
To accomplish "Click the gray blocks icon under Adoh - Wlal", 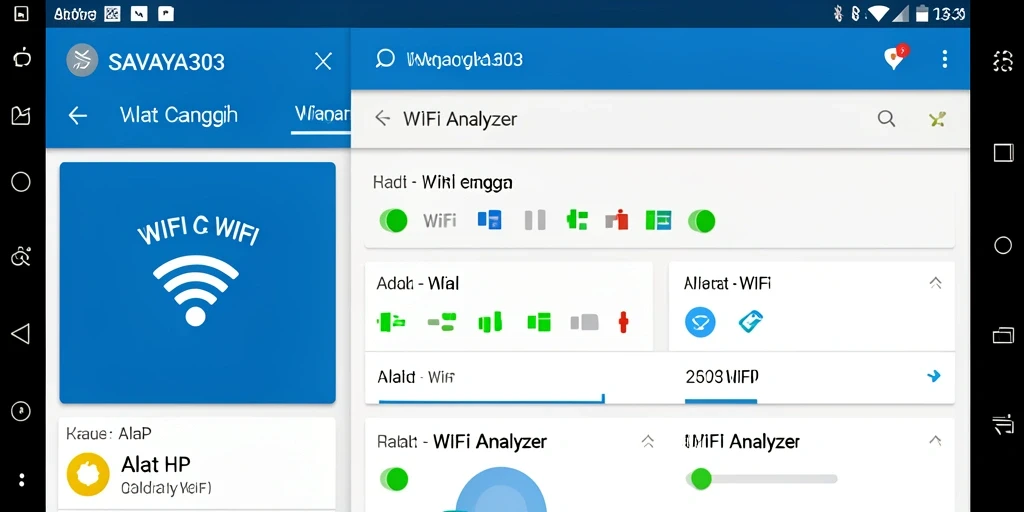I will click(x=584, y=322).
